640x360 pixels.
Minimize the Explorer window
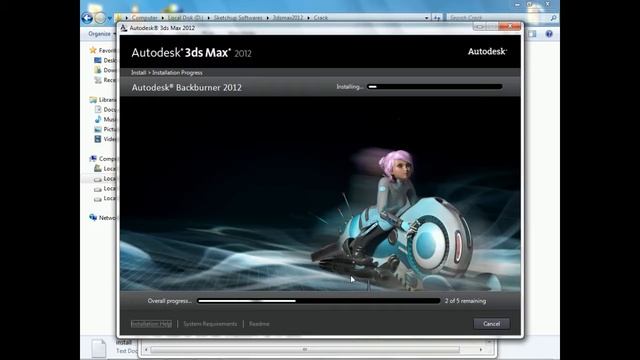coord(517,4)
